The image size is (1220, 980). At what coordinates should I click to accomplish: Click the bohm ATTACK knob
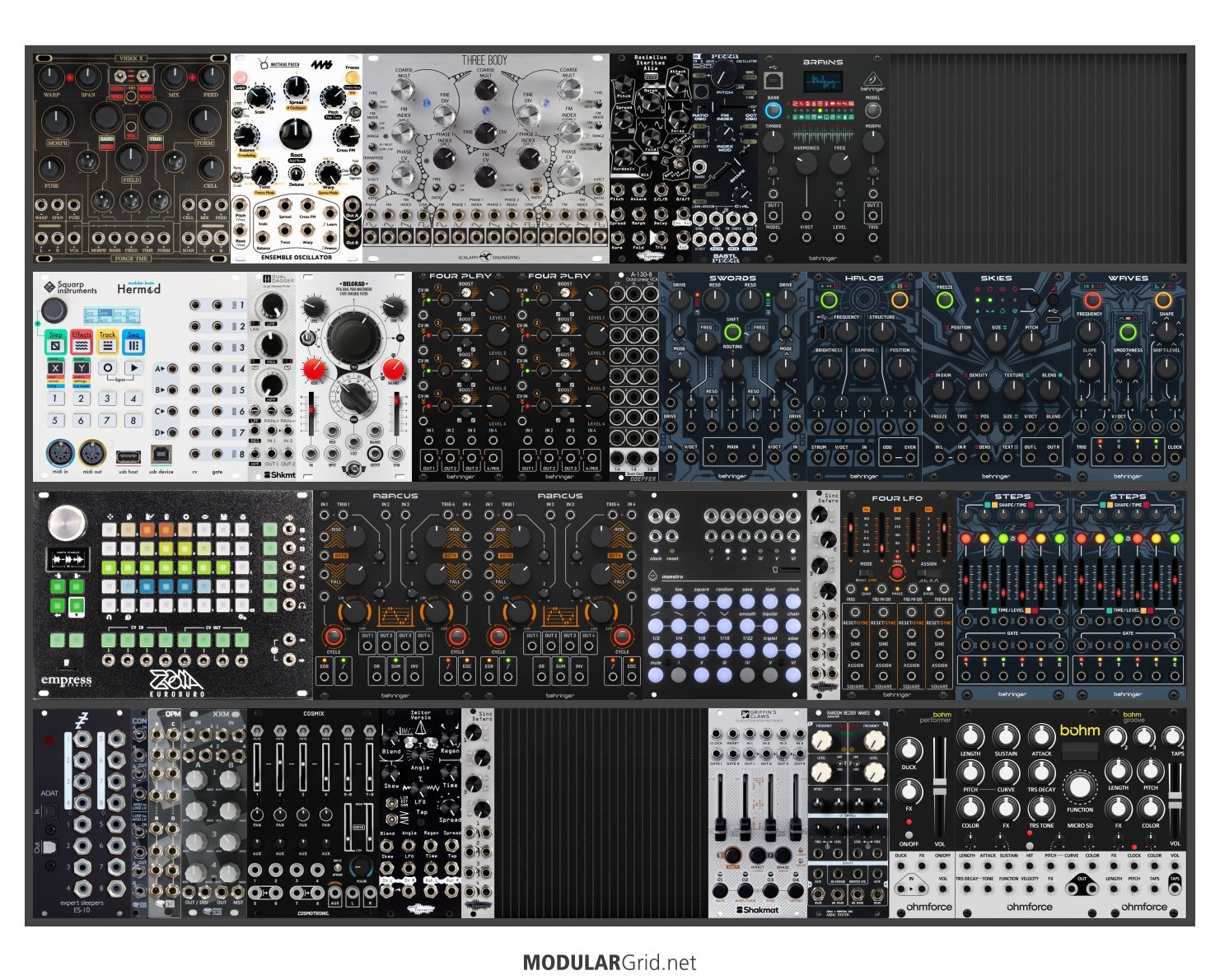tap(1041, 736)
